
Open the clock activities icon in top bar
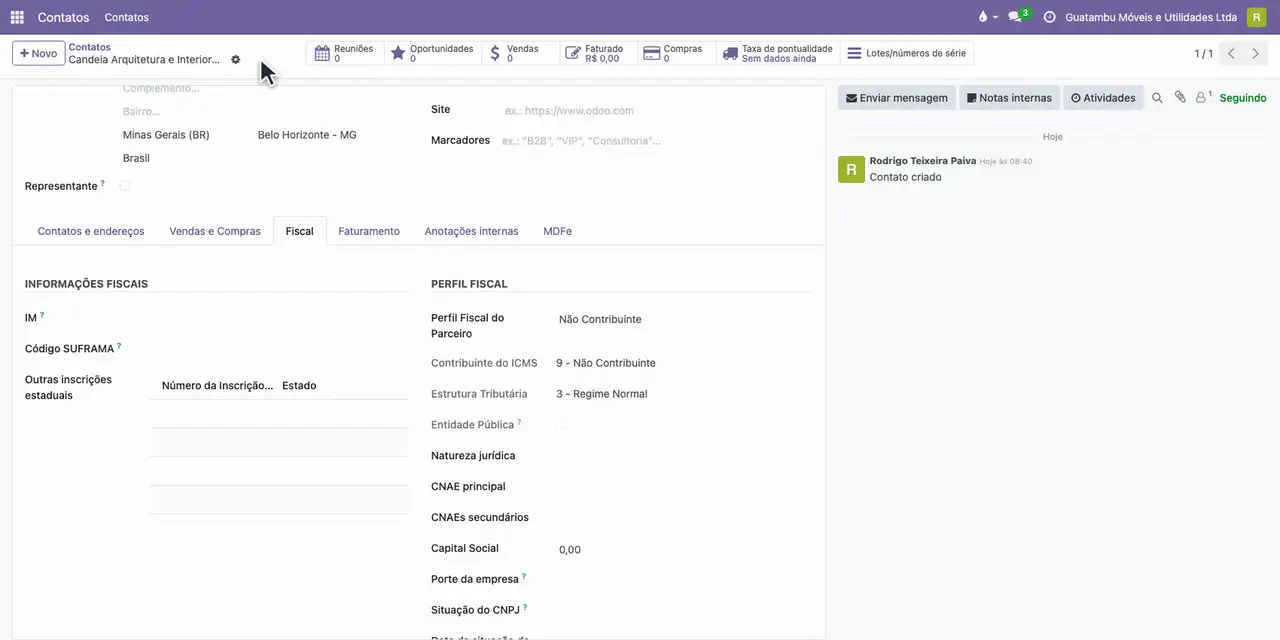pos(1049,17)
